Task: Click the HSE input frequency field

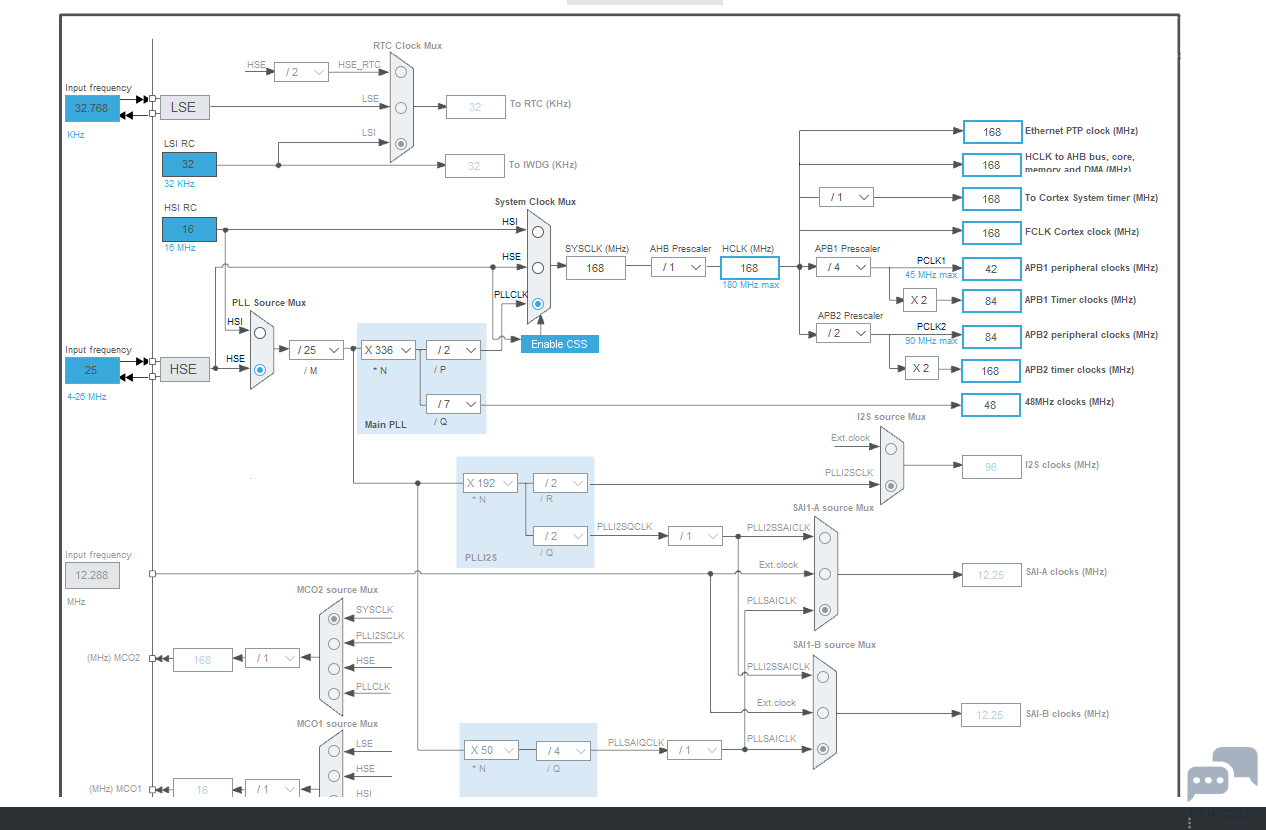Action: click(x=92, y=370)
